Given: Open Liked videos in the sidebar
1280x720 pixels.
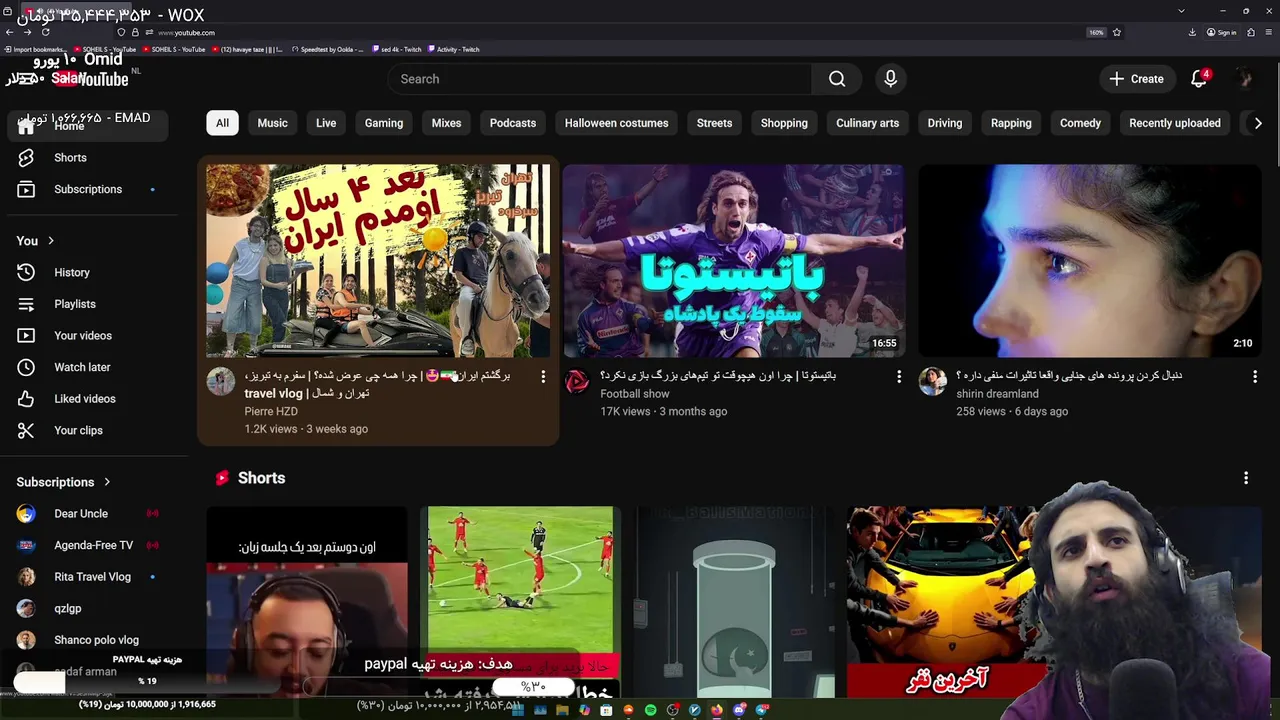Looking at the screenshot, I should pyautogui.click(x=88, y=399).
